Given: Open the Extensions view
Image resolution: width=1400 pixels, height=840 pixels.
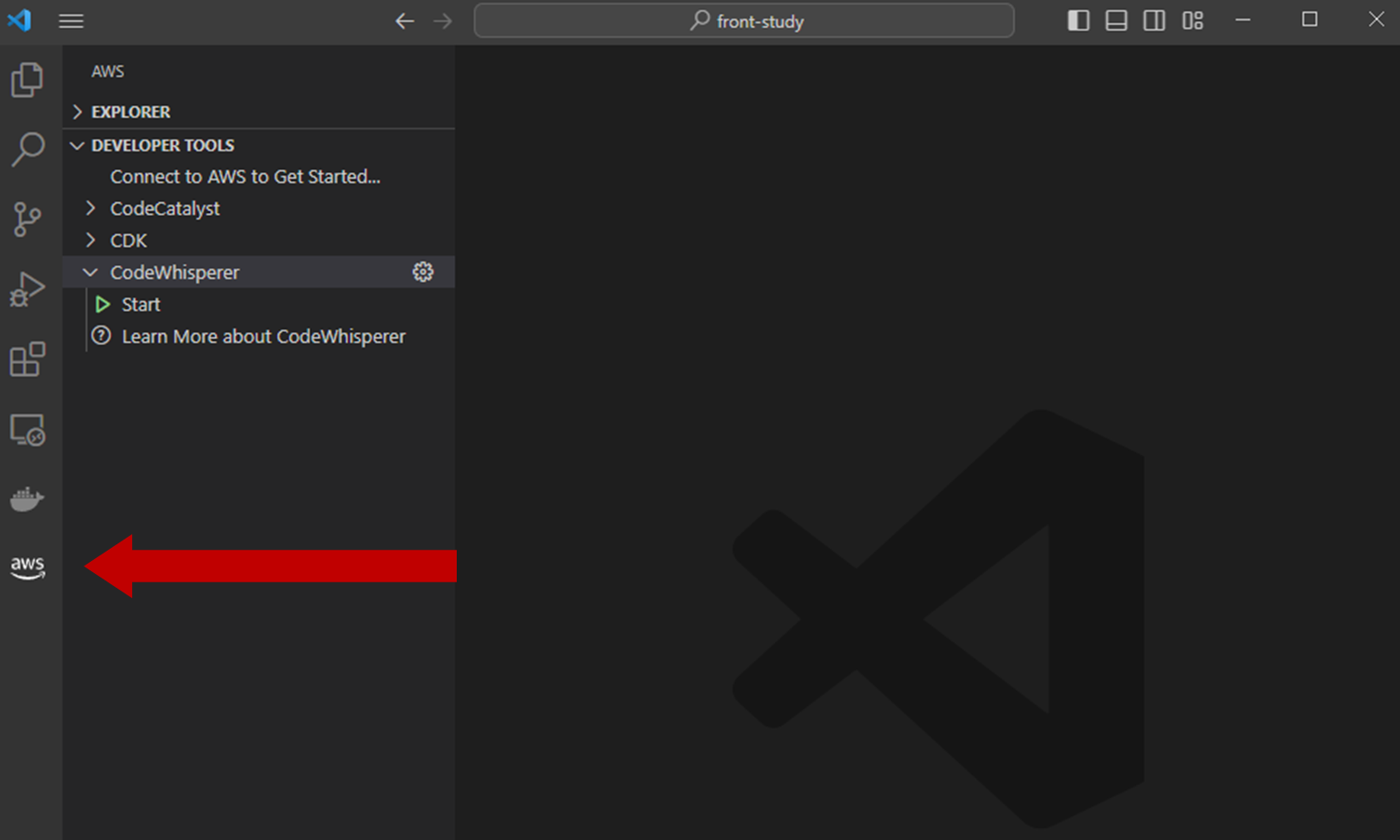Looking at the screenshot, I should 27,359.
